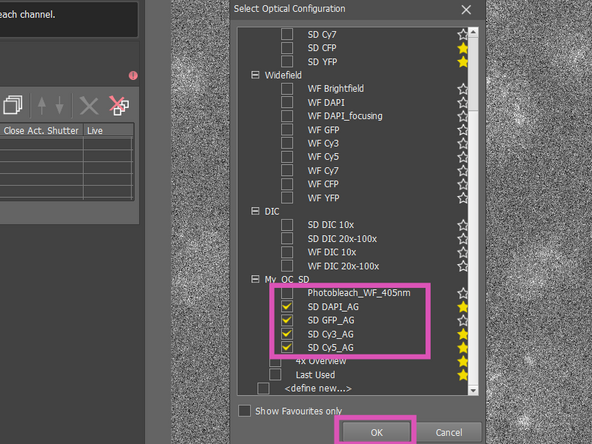The height and width of the screenshot is (444, 592).
Task: Check WF DAPI checkbox
Action: pyautogui.click(x=287, y=102)
